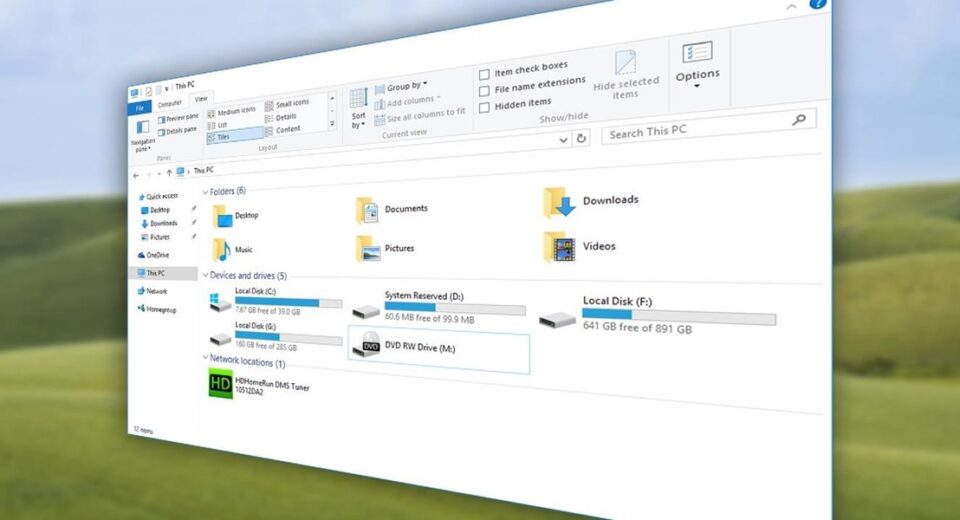The height and width of the screenshot is (520, 960).
Task: Enable Hidden items checkbox
Action: tap(484, 108)
